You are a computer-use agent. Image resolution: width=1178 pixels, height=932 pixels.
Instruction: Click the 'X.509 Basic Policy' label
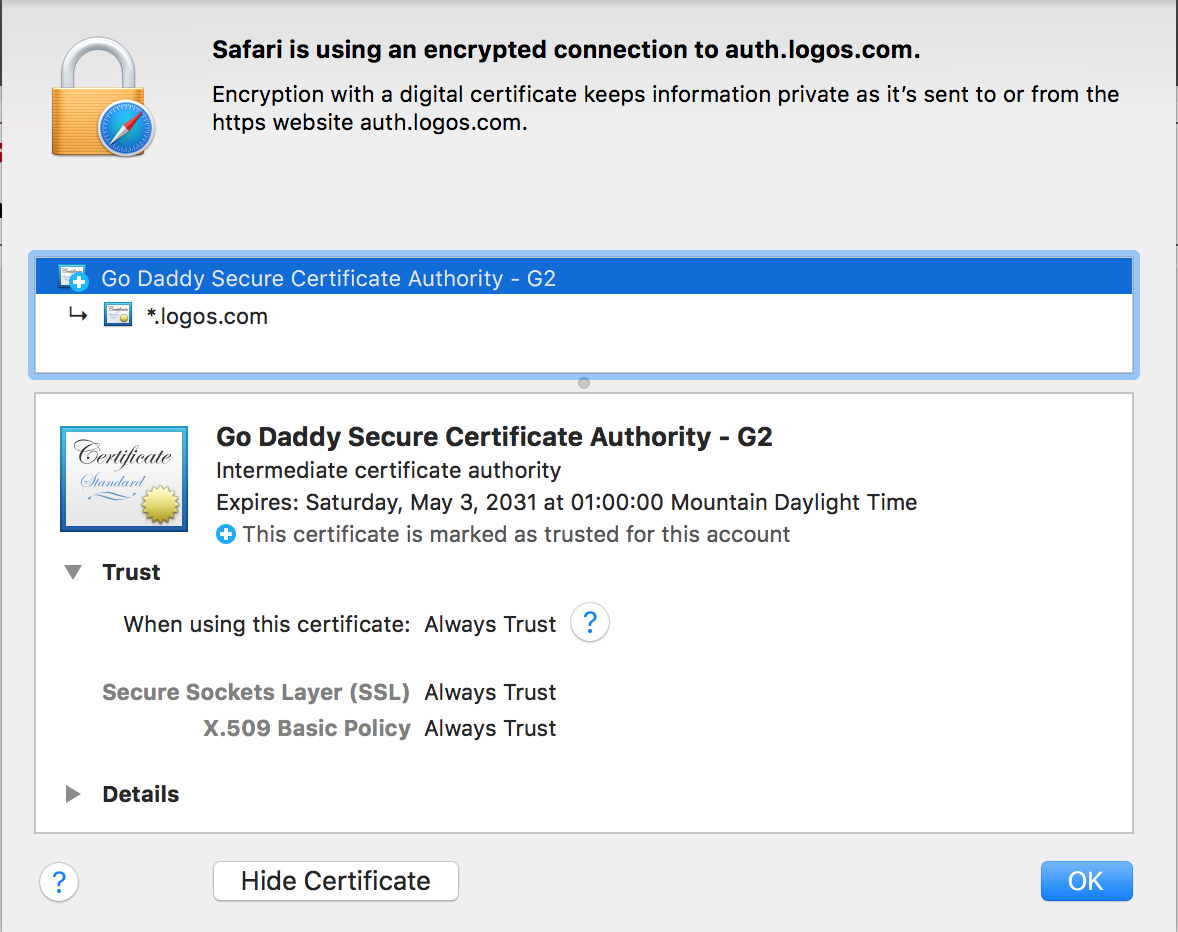point(307,728)
